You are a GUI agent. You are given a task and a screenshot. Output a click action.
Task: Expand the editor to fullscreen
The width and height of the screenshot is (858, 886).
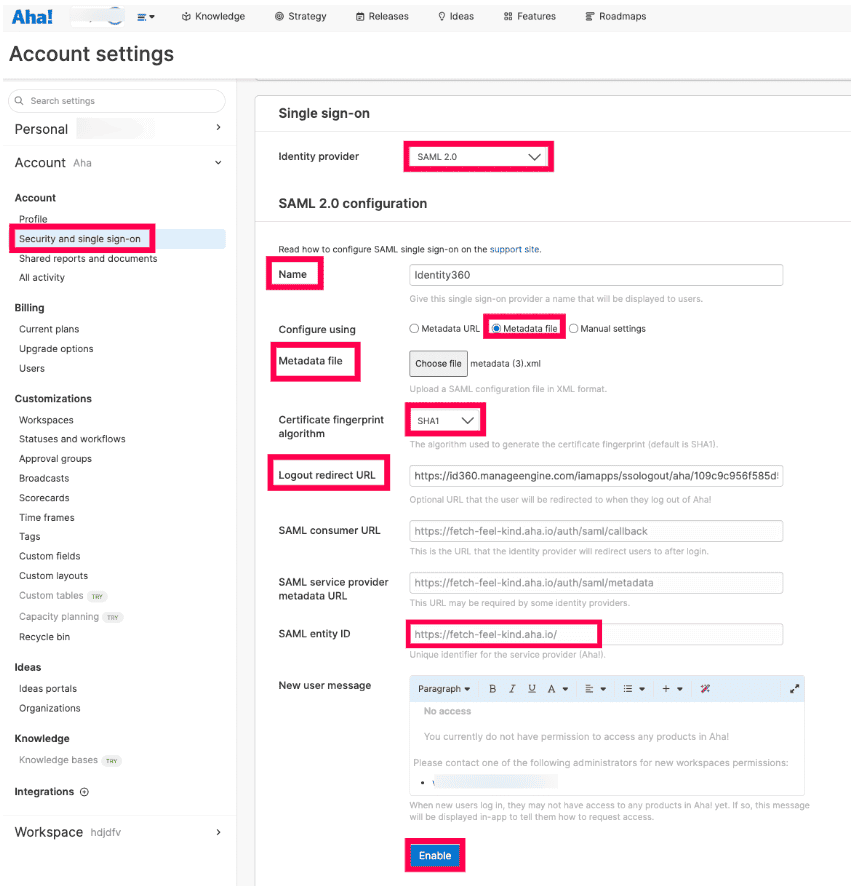coord(794,689)
